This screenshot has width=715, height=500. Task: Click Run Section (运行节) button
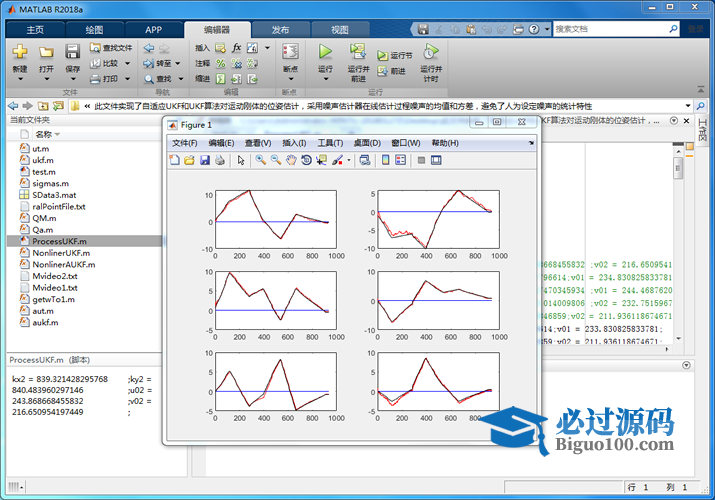tap(395, 55)
